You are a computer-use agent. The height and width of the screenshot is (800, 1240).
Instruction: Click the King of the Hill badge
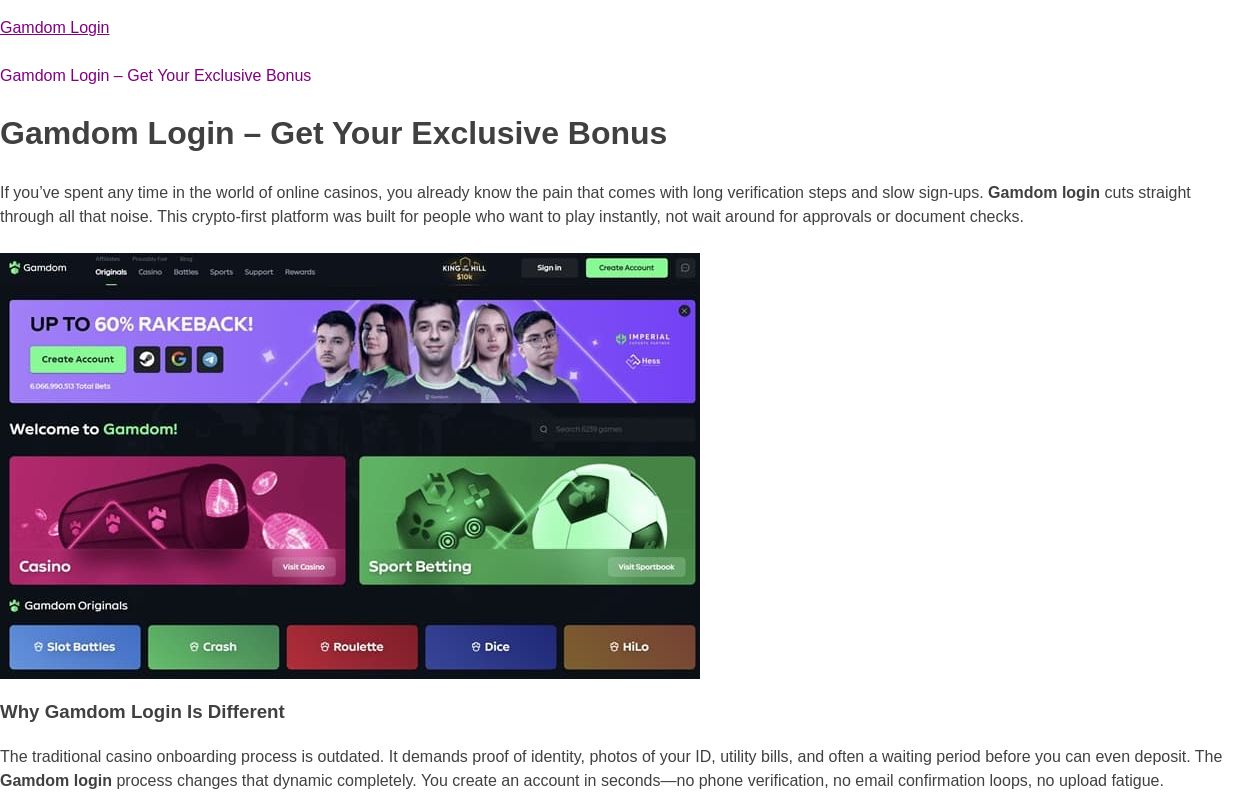tap(464, 269)
